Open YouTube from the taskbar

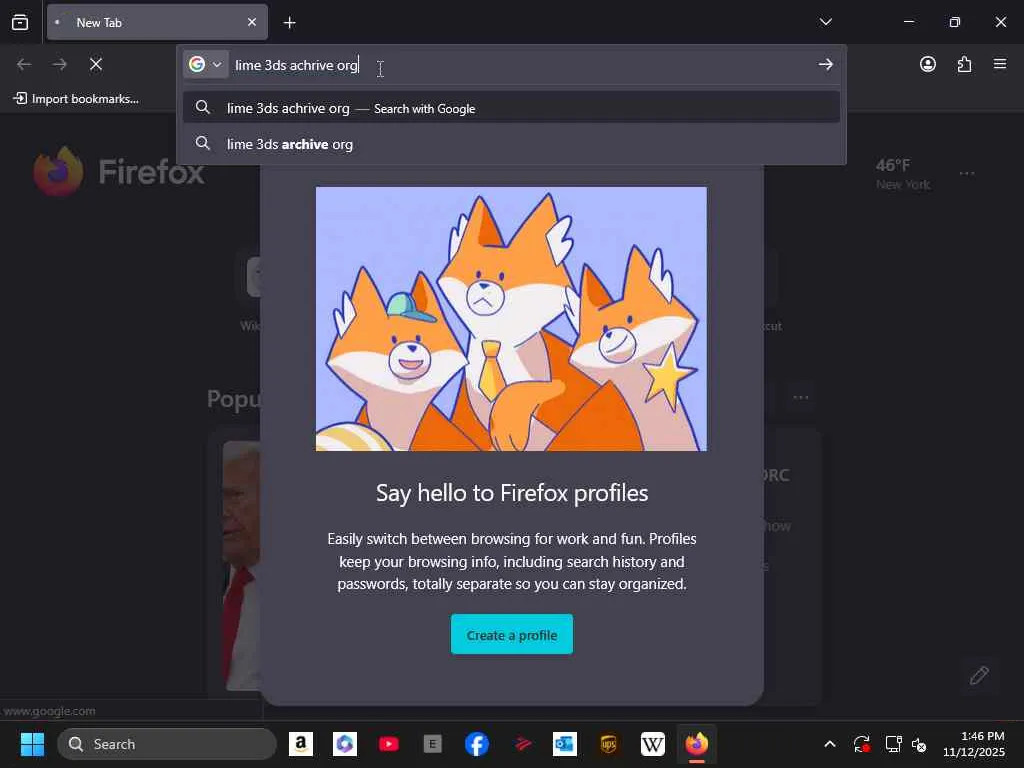[389, 744]
